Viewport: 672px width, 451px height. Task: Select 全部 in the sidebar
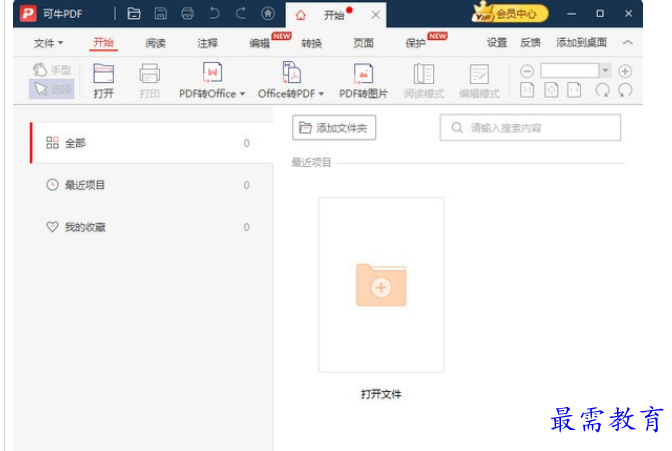point(151,143)
